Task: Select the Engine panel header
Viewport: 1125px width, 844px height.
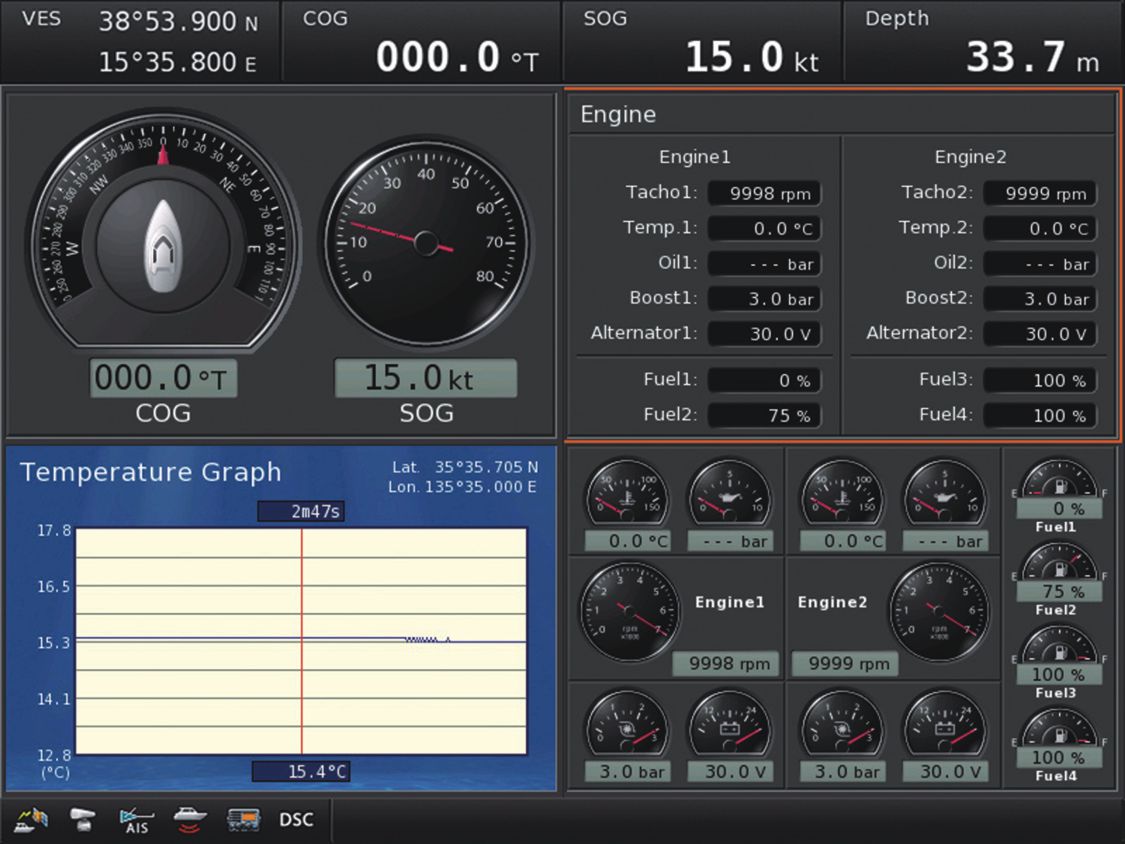Action: [x=841, y=114]
